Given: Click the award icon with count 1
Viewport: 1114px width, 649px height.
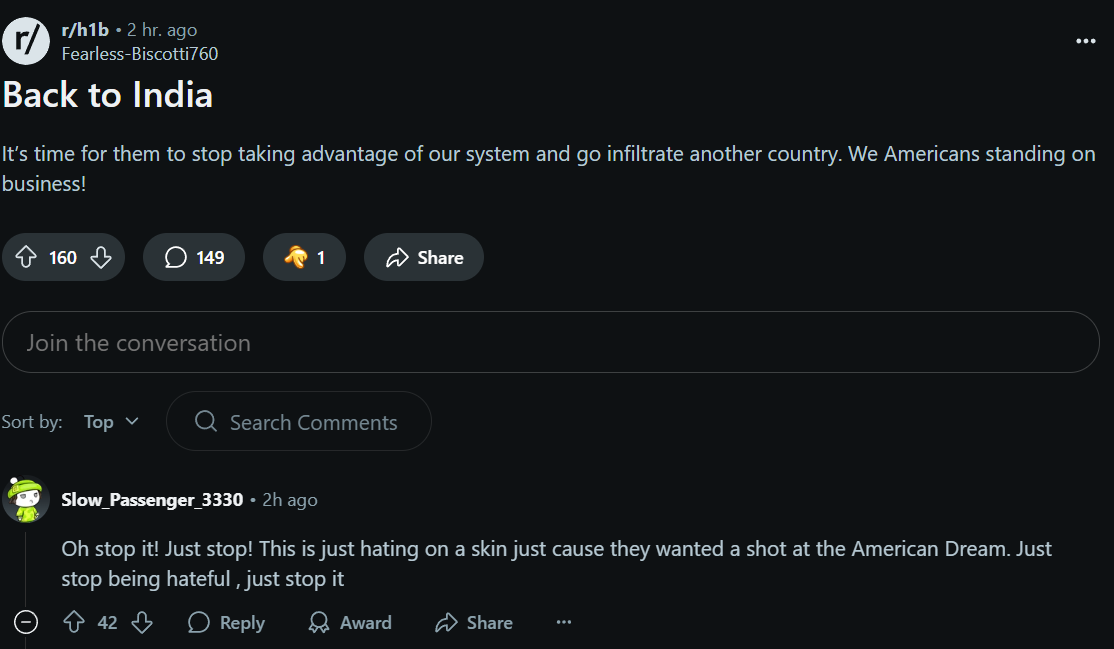Looking at the screenshot, I should pyautogui.click(x=304, y=258).
